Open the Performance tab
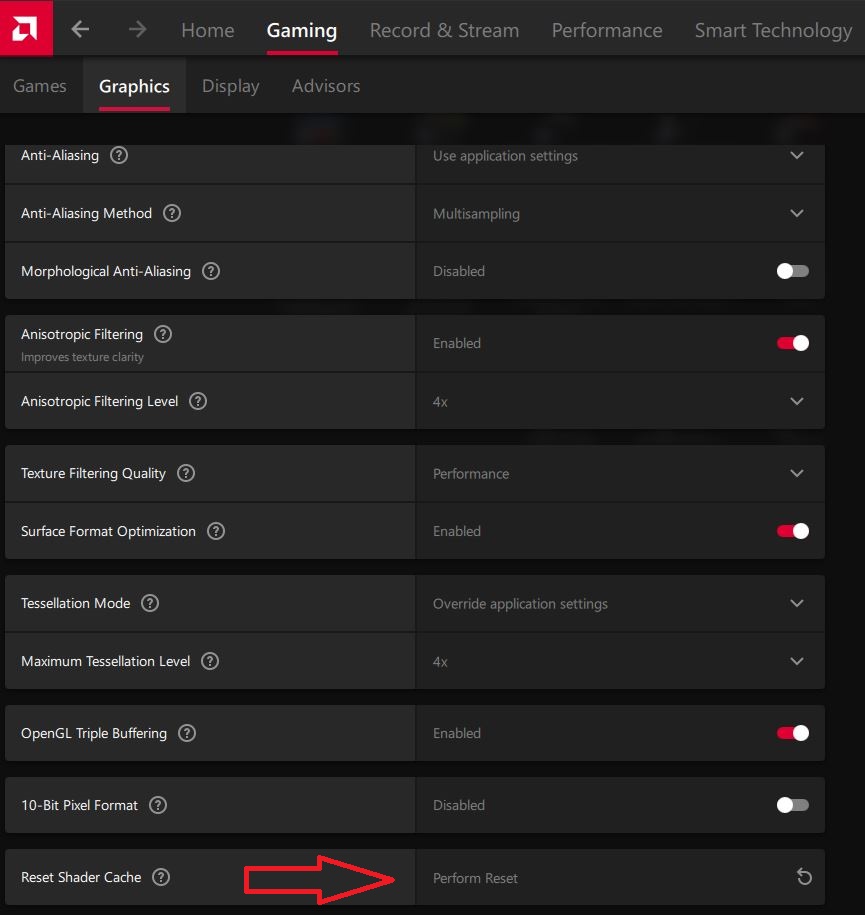Image resolution: width=865 pixels, height=915 pixels. (607, 30)
